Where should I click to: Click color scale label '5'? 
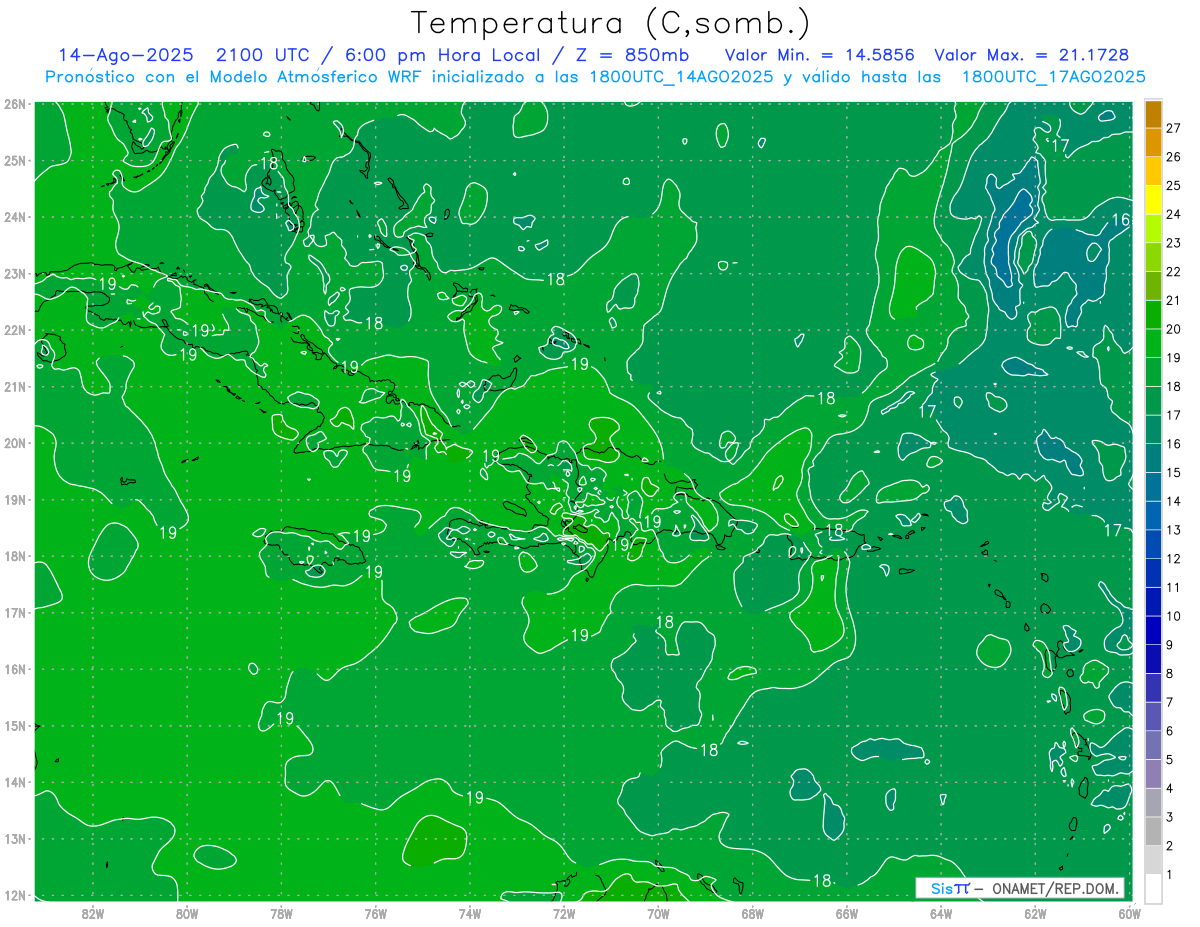point(1170,760)
